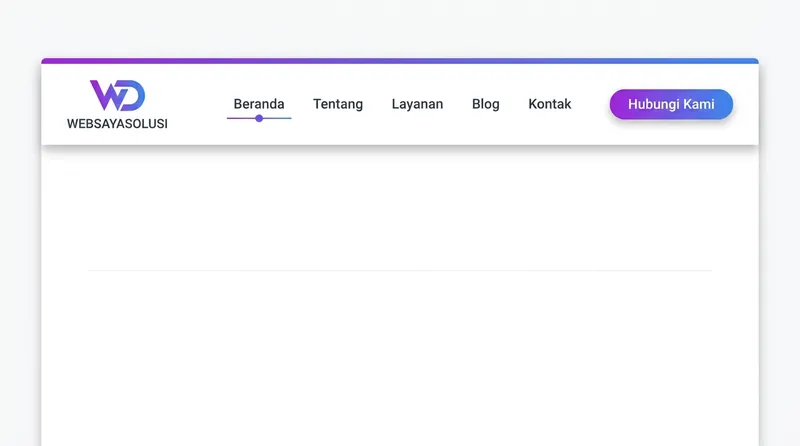Open the Kontak page
The image size is (800, 446).
(x=549, y=104)
